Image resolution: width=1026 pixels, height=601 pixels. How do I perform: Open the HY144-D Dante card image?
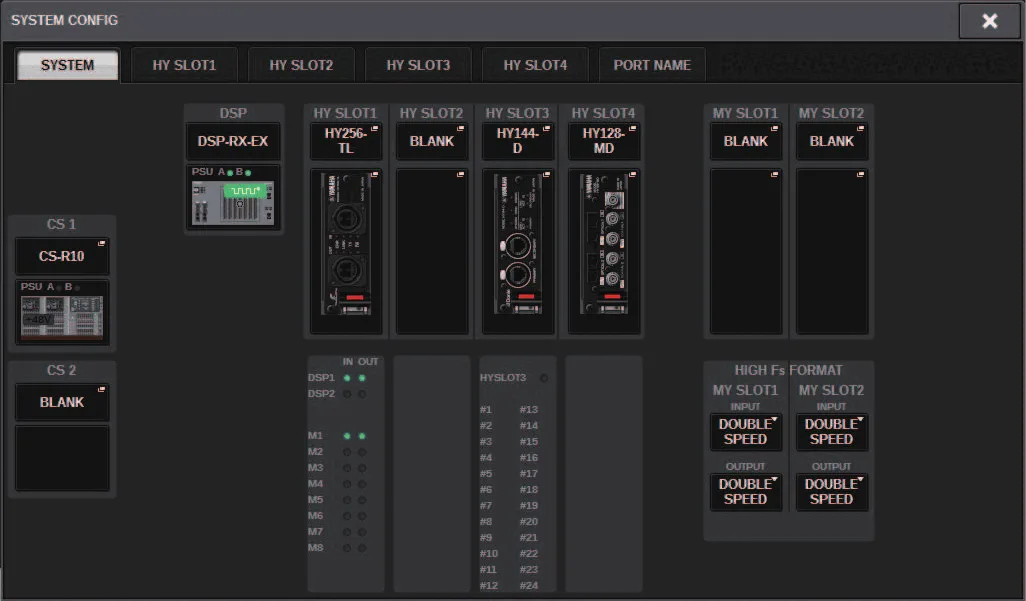pyautogui.click(x=518, y=251)
